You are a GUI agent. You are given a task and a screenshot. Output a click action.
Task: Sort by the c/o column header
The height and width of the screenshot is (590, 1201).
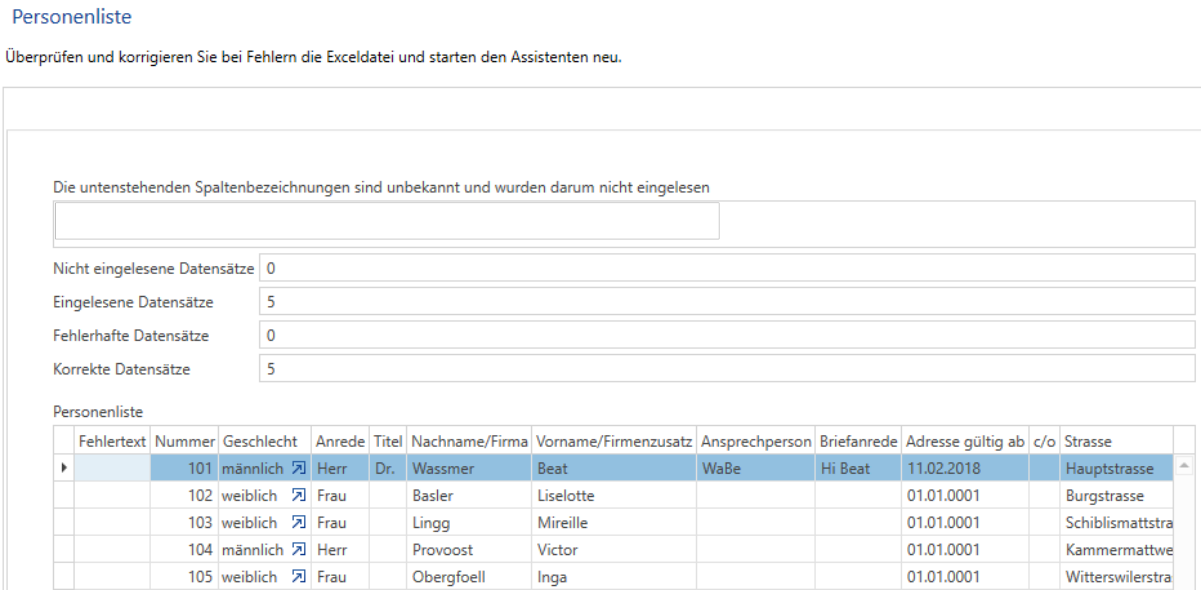point(1044,441)
